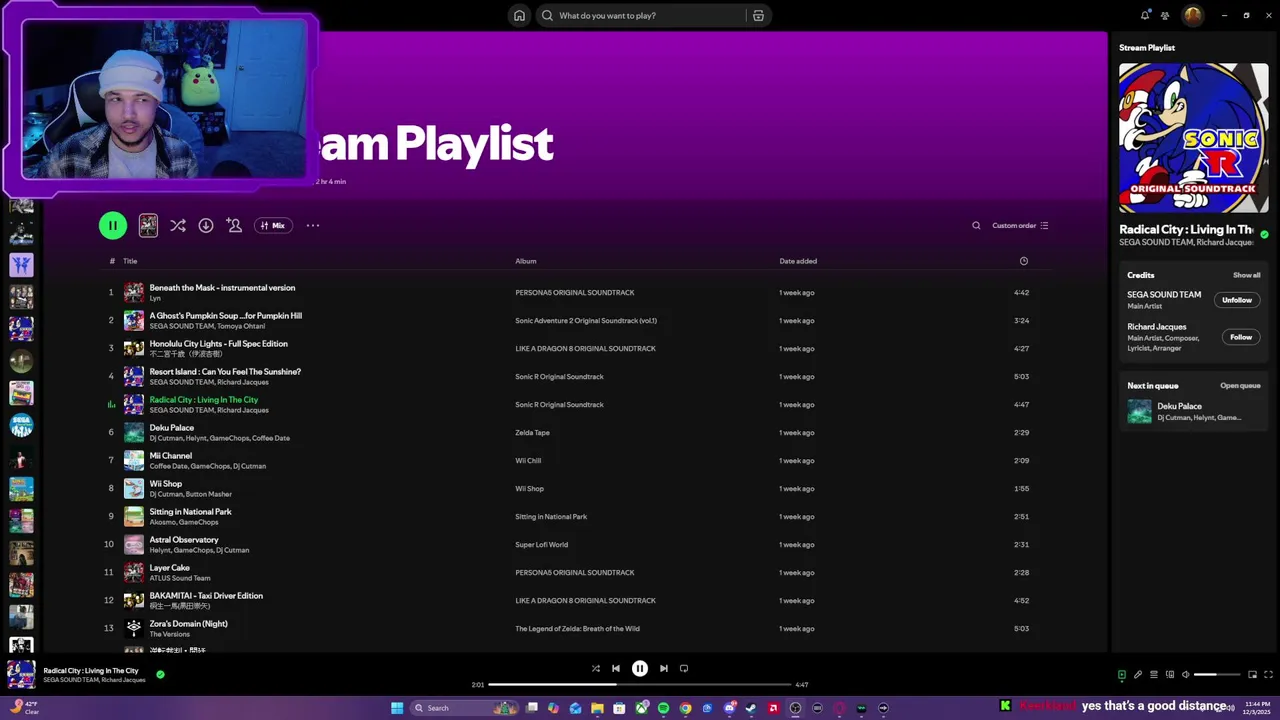Open Sonic R Original Soundtrack album, row 4

click(559, 377)
